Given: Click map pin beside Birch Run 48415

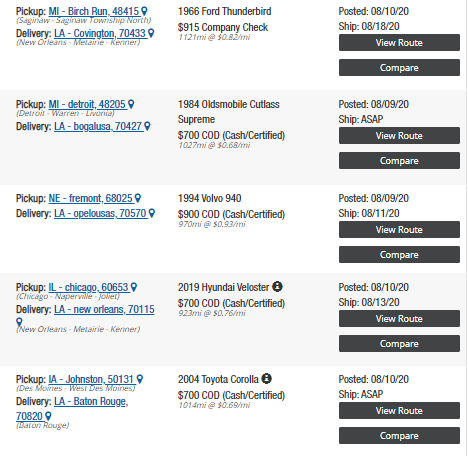Looking at the screenshot, I should pyautogui.click(x=144, y=11).
